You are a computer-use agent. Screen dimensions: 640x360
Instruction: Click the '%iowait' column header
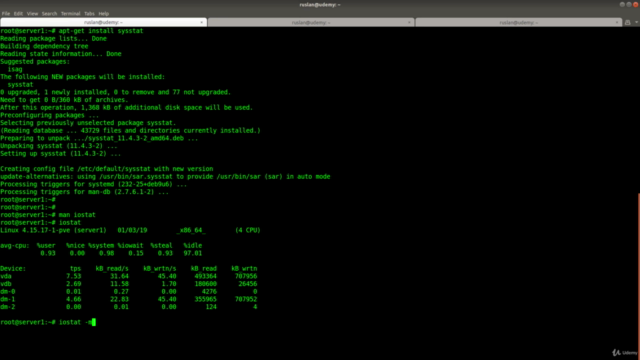click(130, 245)
